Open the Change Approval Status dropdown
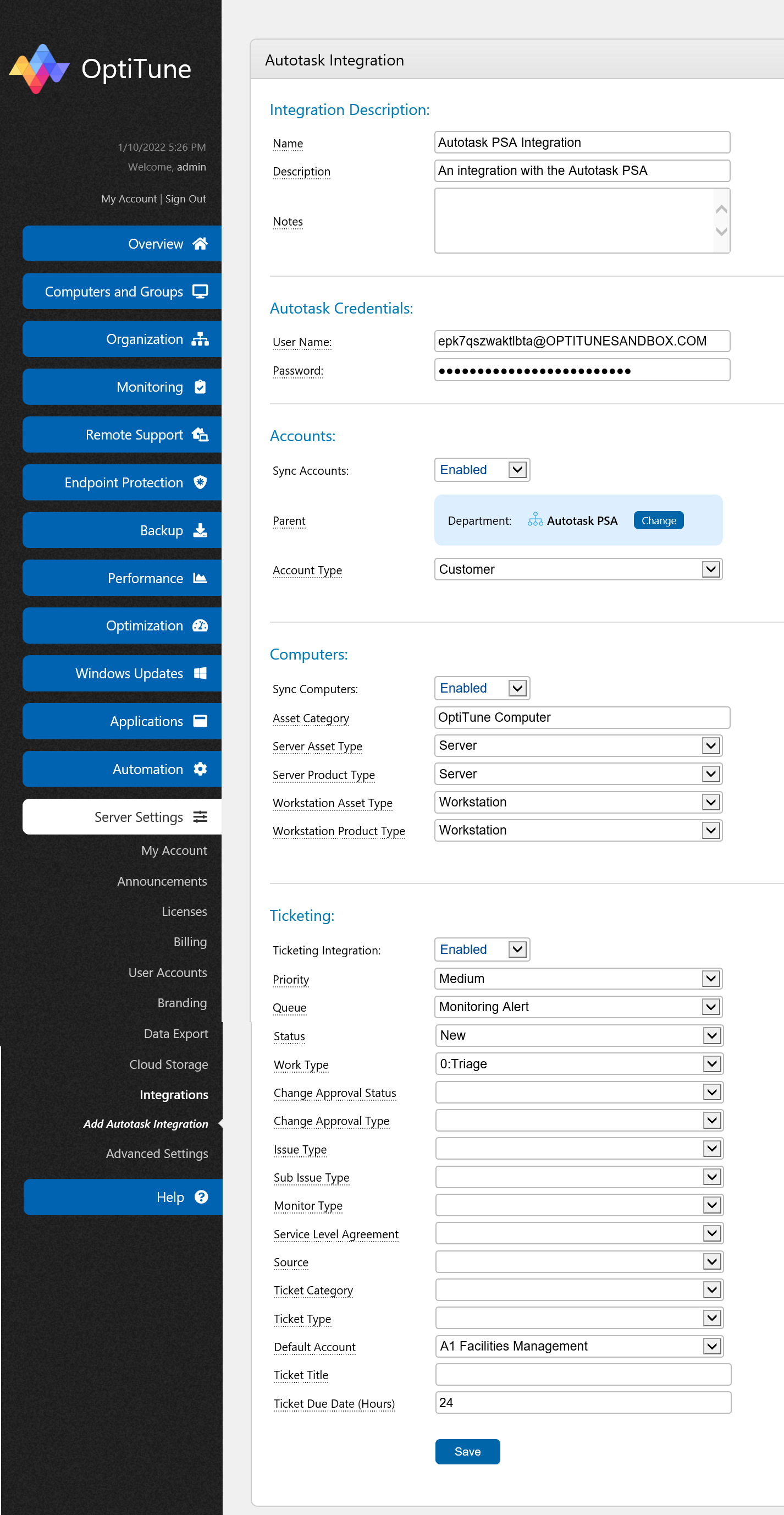Screen dimensions: 784x1515 click(x=579, y=1092)
